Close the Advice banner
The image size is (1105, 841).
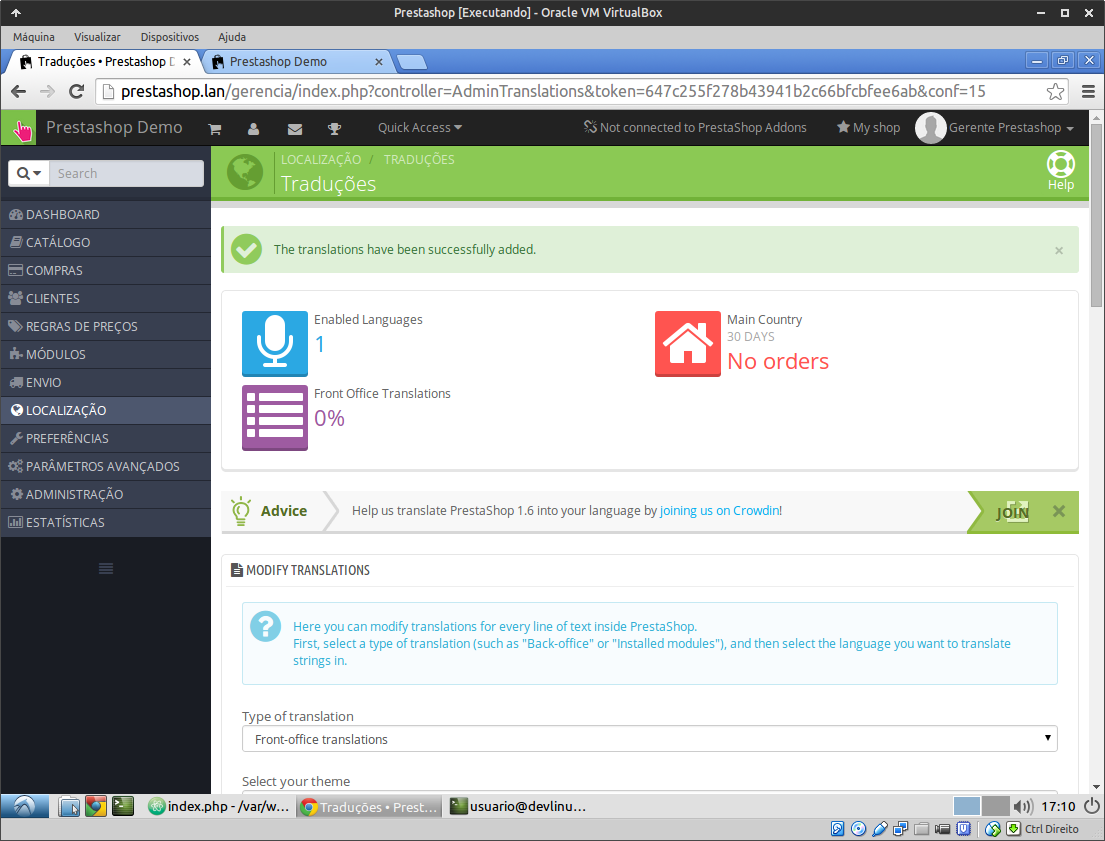click(1058, 511)
